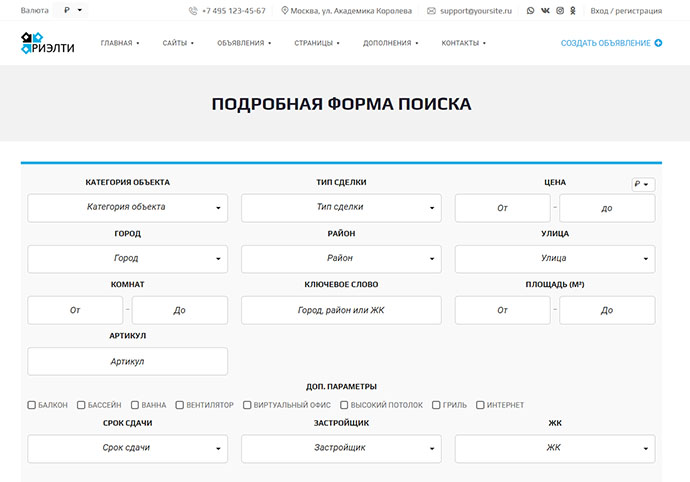Click the envelope icon beside support email
The height and width of the screenshot is (482, 690).
point(431,11)
